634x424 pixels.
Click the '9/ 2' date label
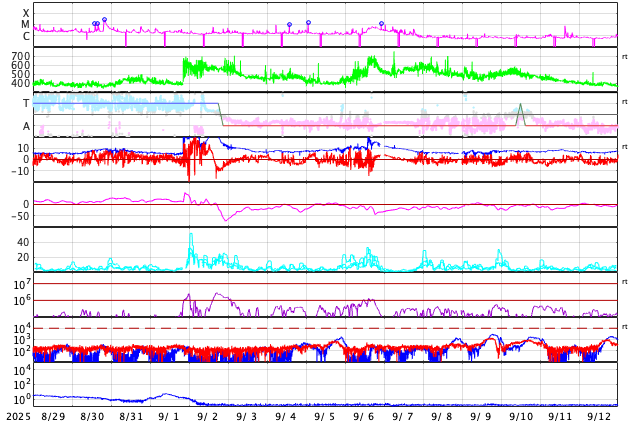207,417
